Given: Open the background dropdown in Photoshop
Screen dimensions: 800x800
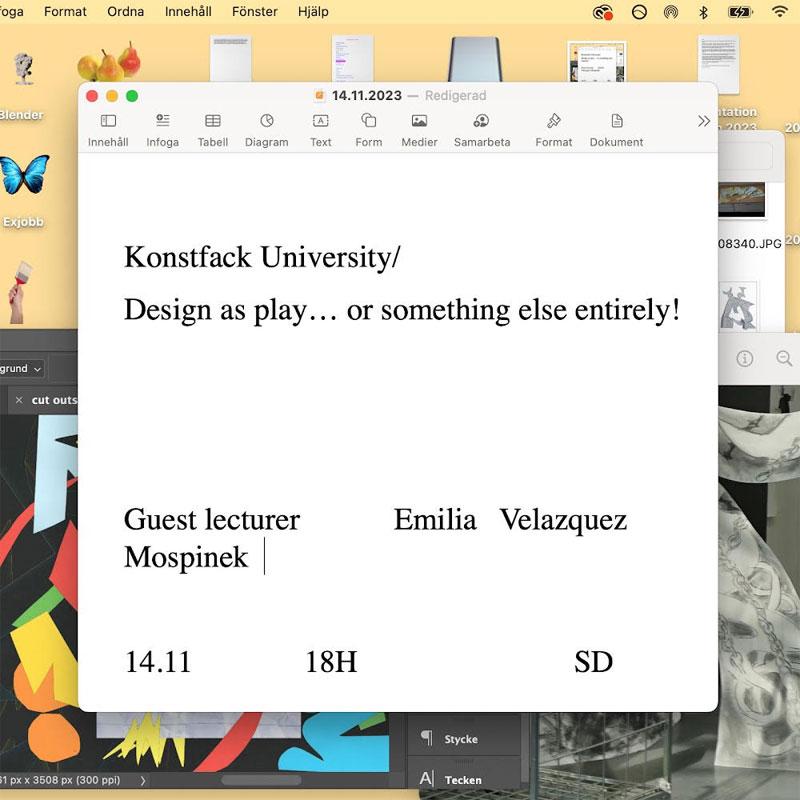Looking at the screenshot, I should point(22,369).
